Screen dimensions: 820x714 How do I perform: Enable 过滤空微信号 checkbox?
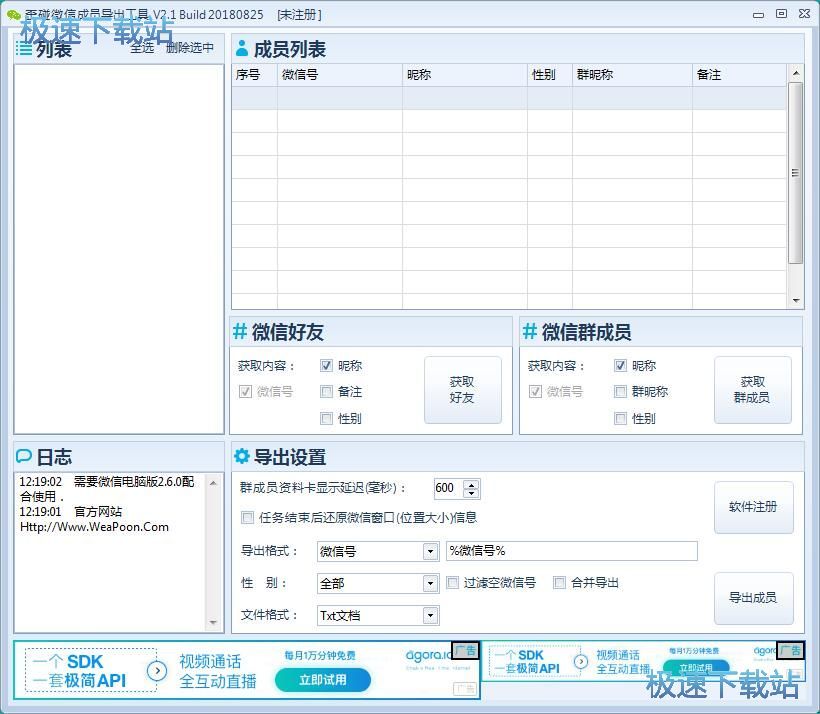click(x=452, y=582)
